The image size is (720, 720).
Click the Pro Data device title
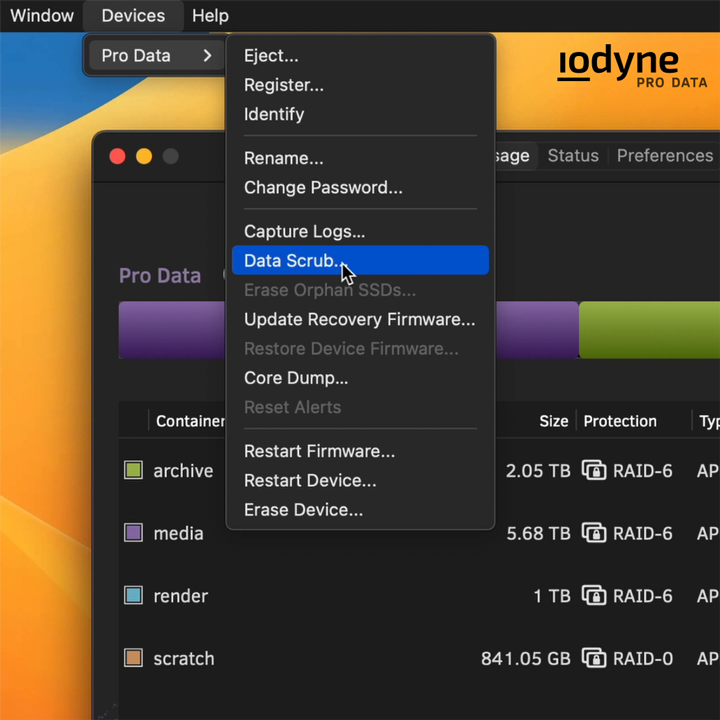point(160,276)
